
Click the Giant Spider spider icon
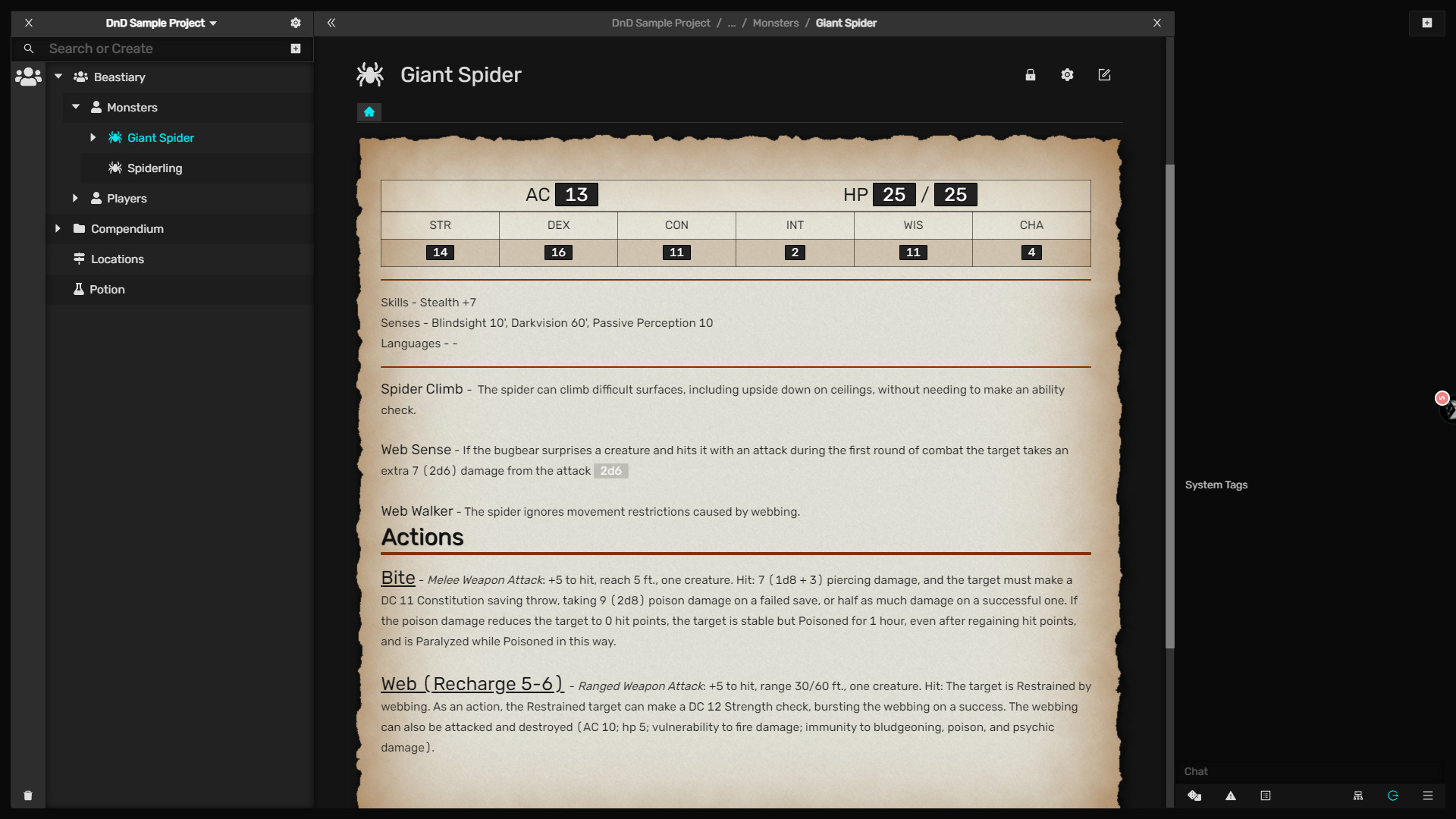point(115,137)
